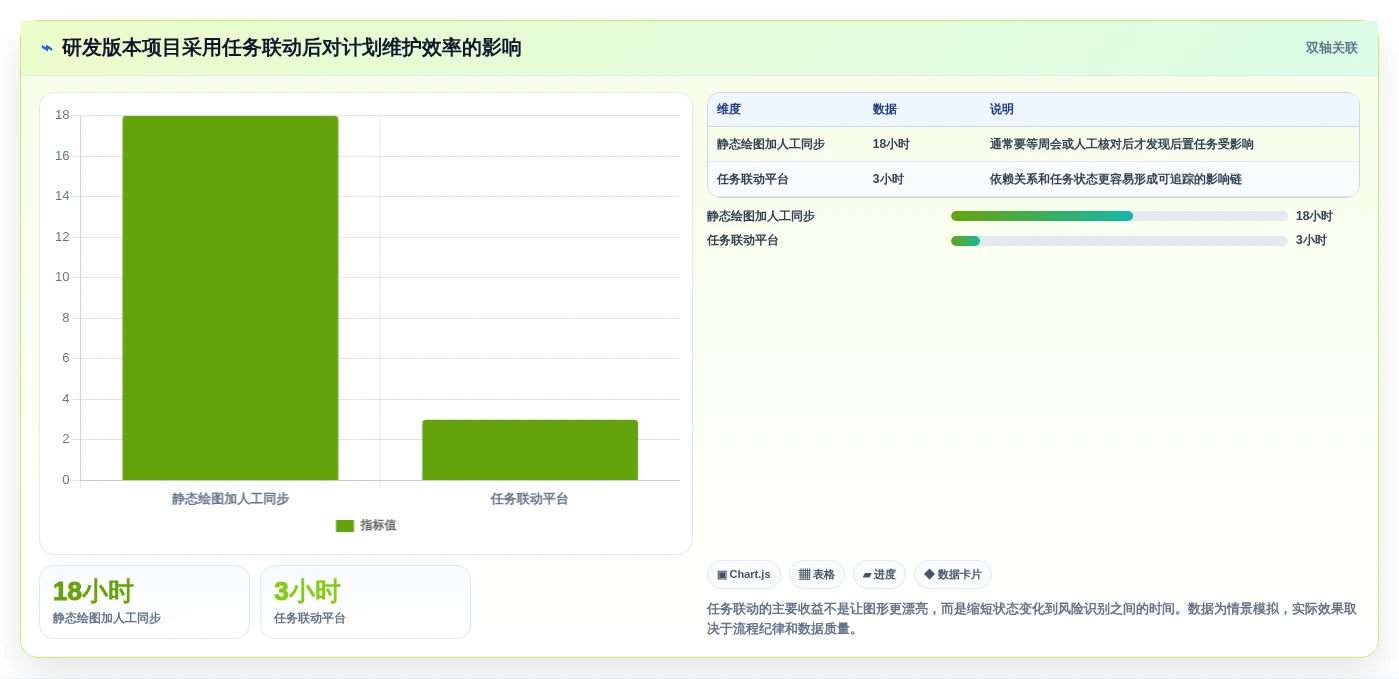The width and height of the screenshot is (1399, 679).
Task: Click the 表格 tag chip
Action: click(x=816, y=575)
